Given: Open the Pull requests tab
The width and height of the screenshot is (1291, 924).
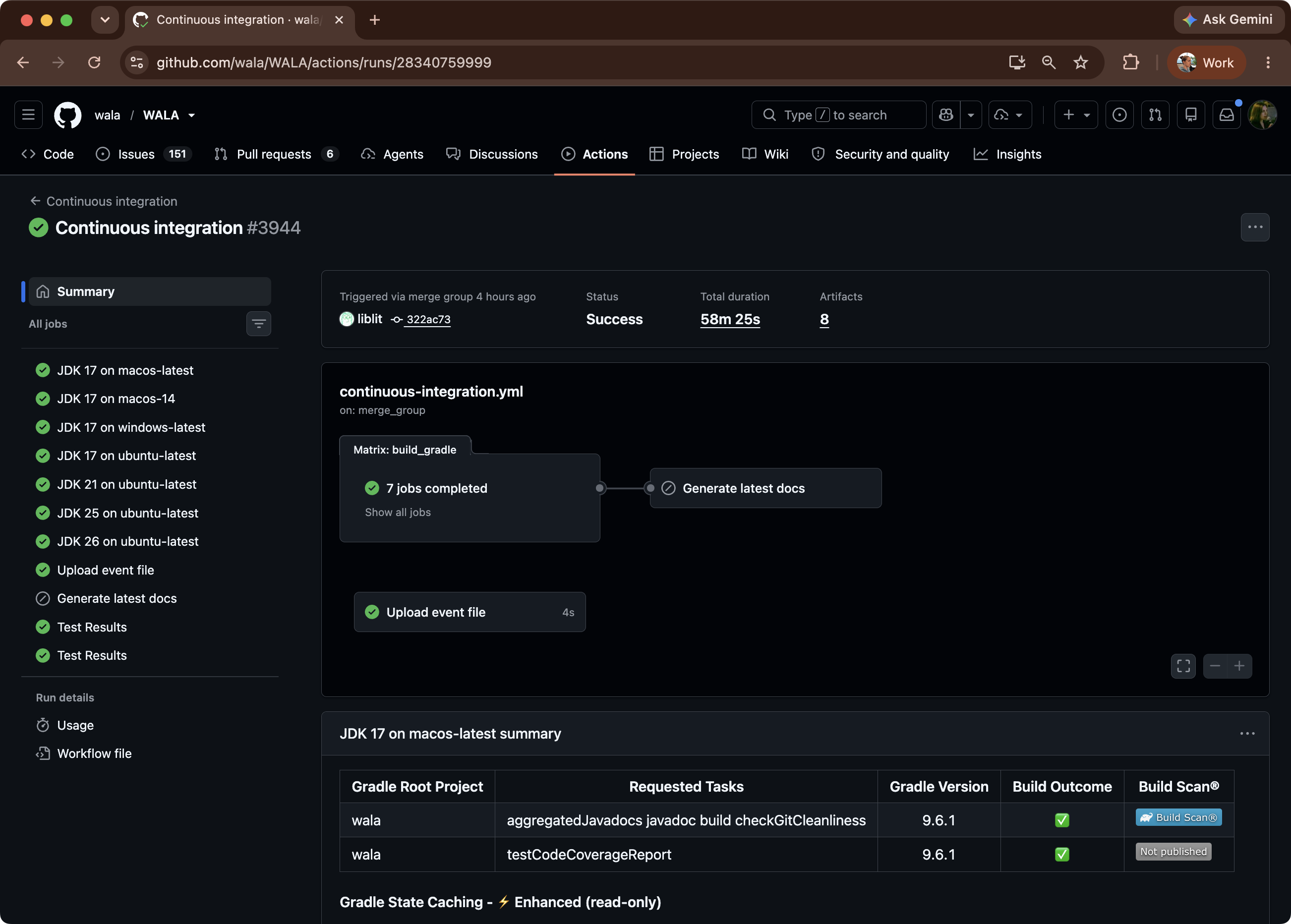Looking at the screenshot, I should [x=277, y=154].
